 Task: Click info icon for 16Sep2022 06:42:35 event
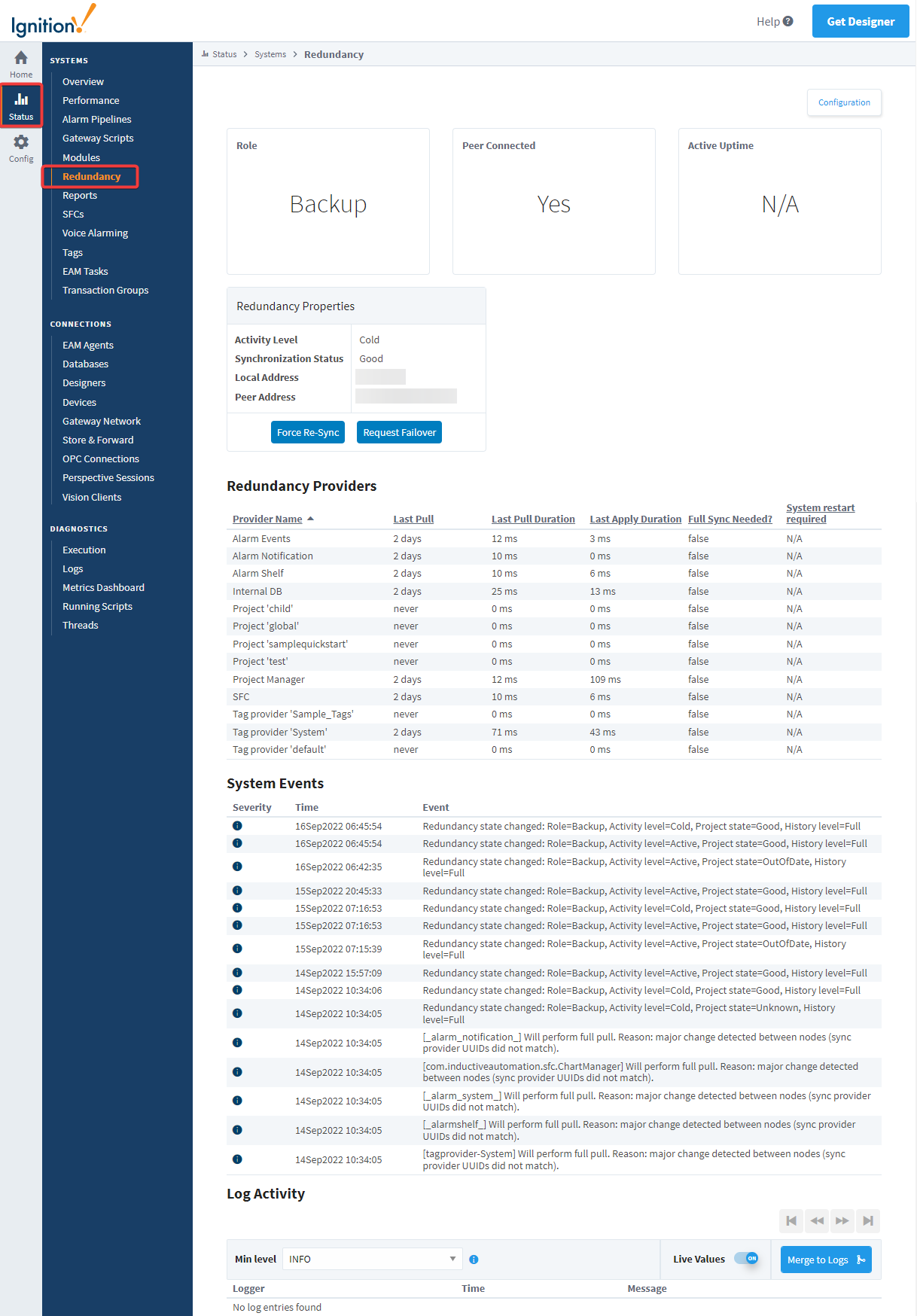tap(237, 867)
